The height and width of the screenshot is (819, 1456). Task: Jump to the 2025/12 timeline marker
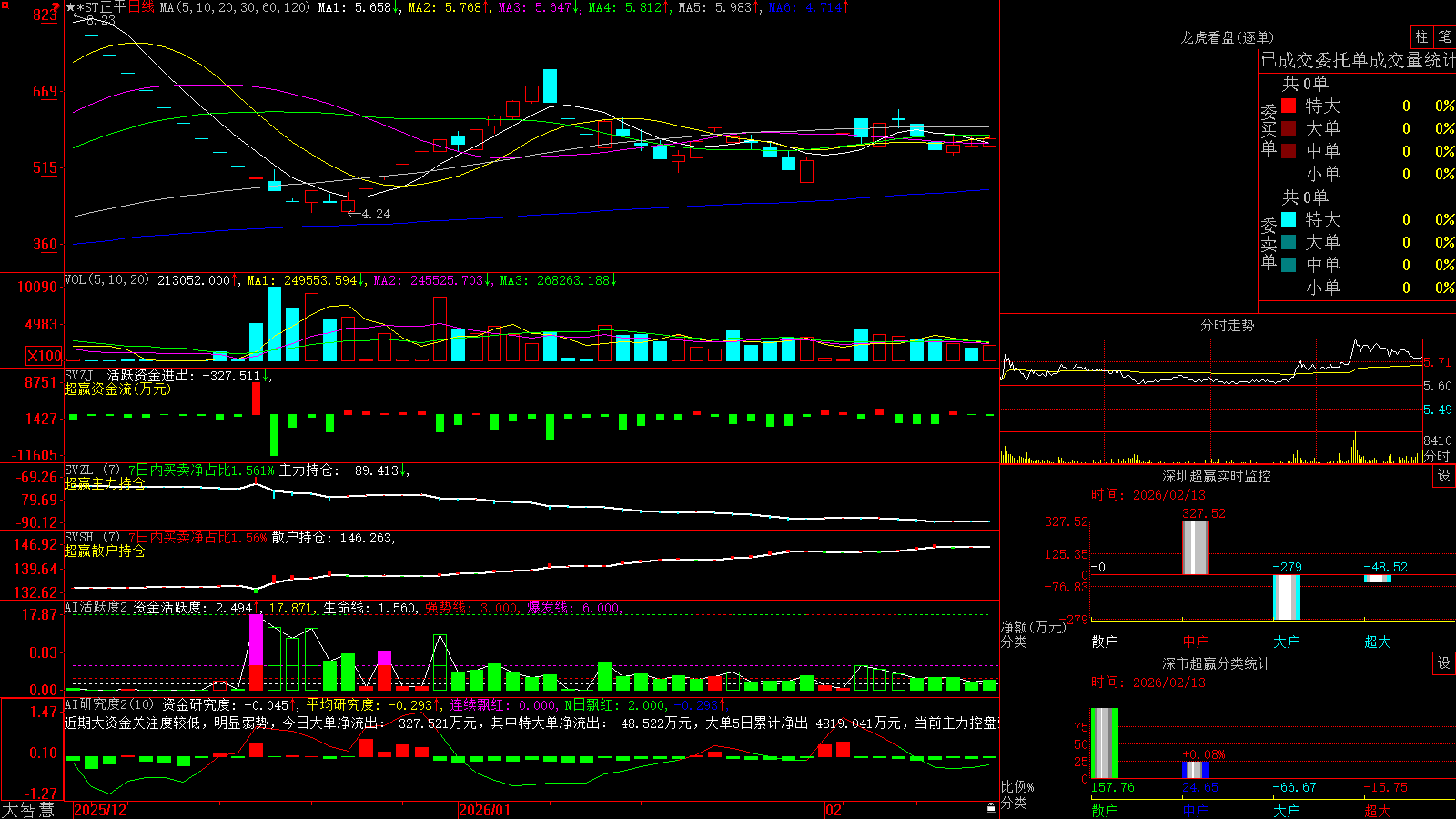coord(100,810)
